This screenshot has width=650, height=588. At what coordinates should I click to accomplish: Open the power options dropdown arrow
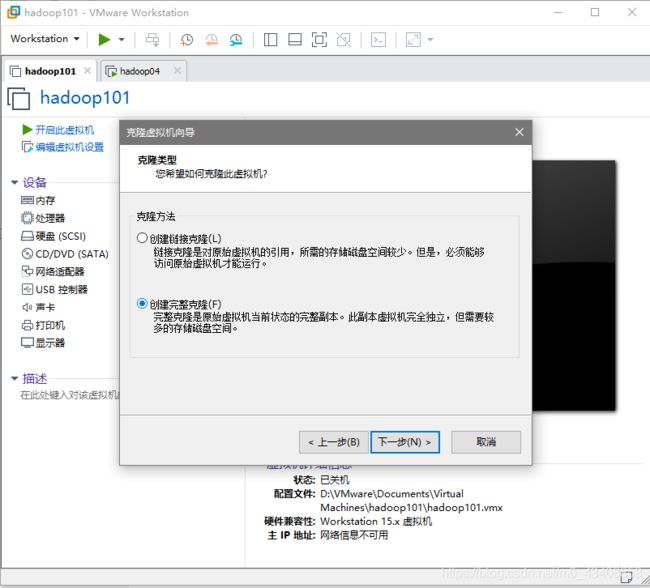click(x=121, y=40)
